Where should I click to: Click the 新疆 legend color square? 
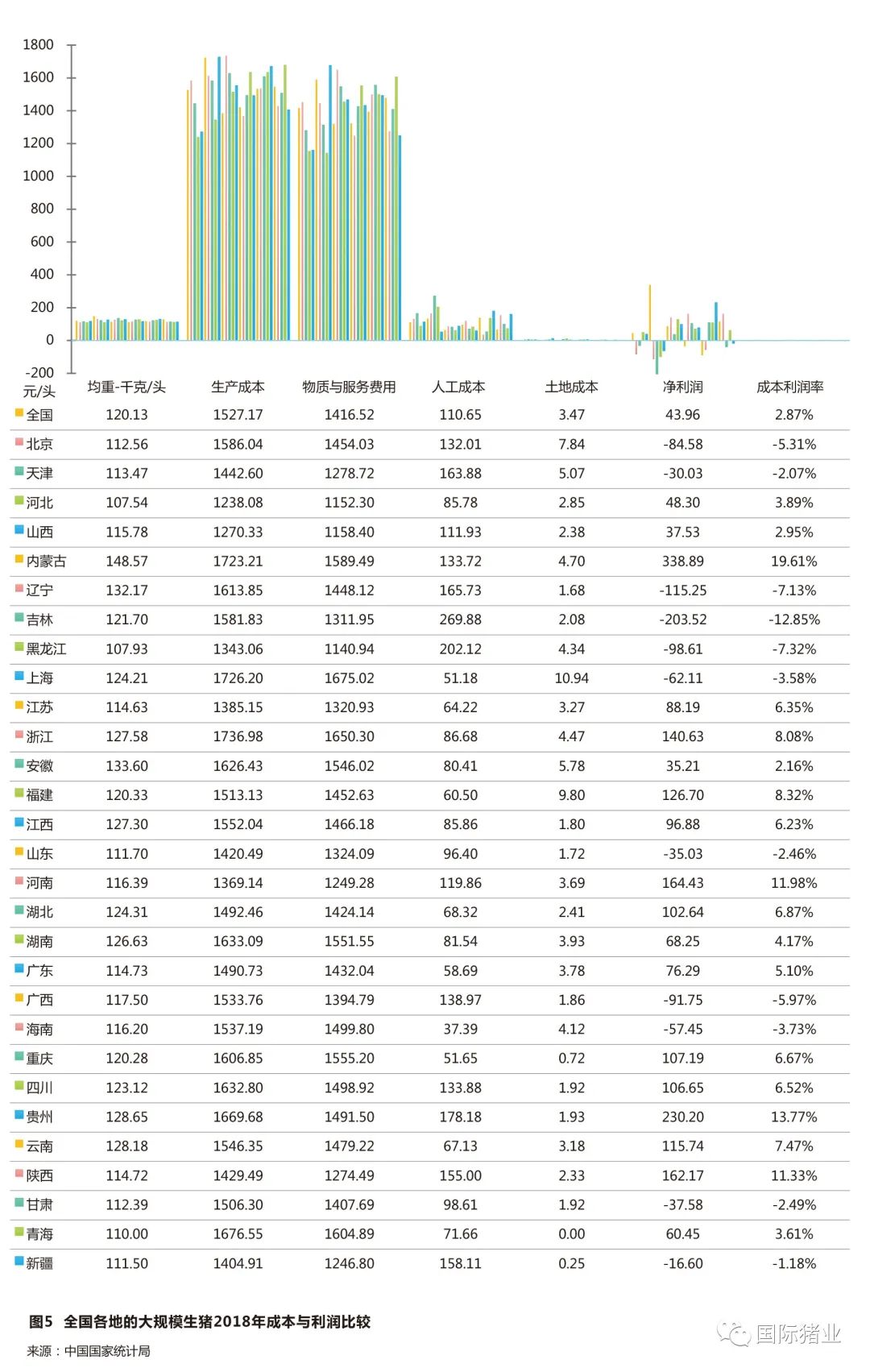pos(19,1262)
